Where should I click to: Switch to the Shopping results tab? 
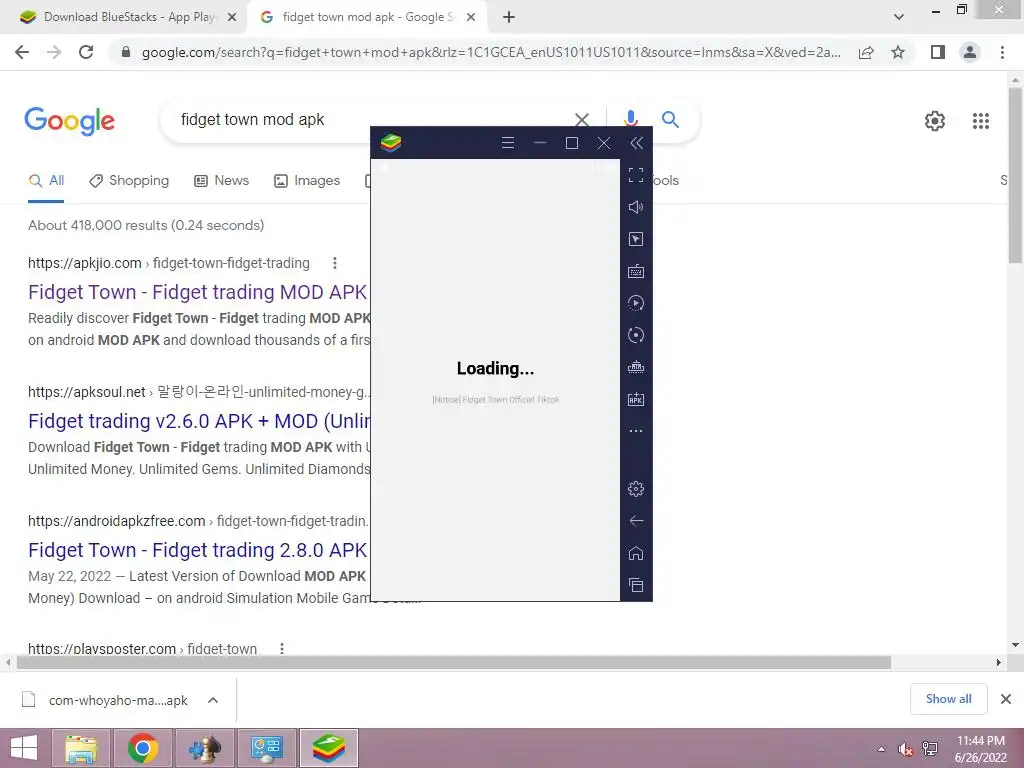tap(129, 180)
